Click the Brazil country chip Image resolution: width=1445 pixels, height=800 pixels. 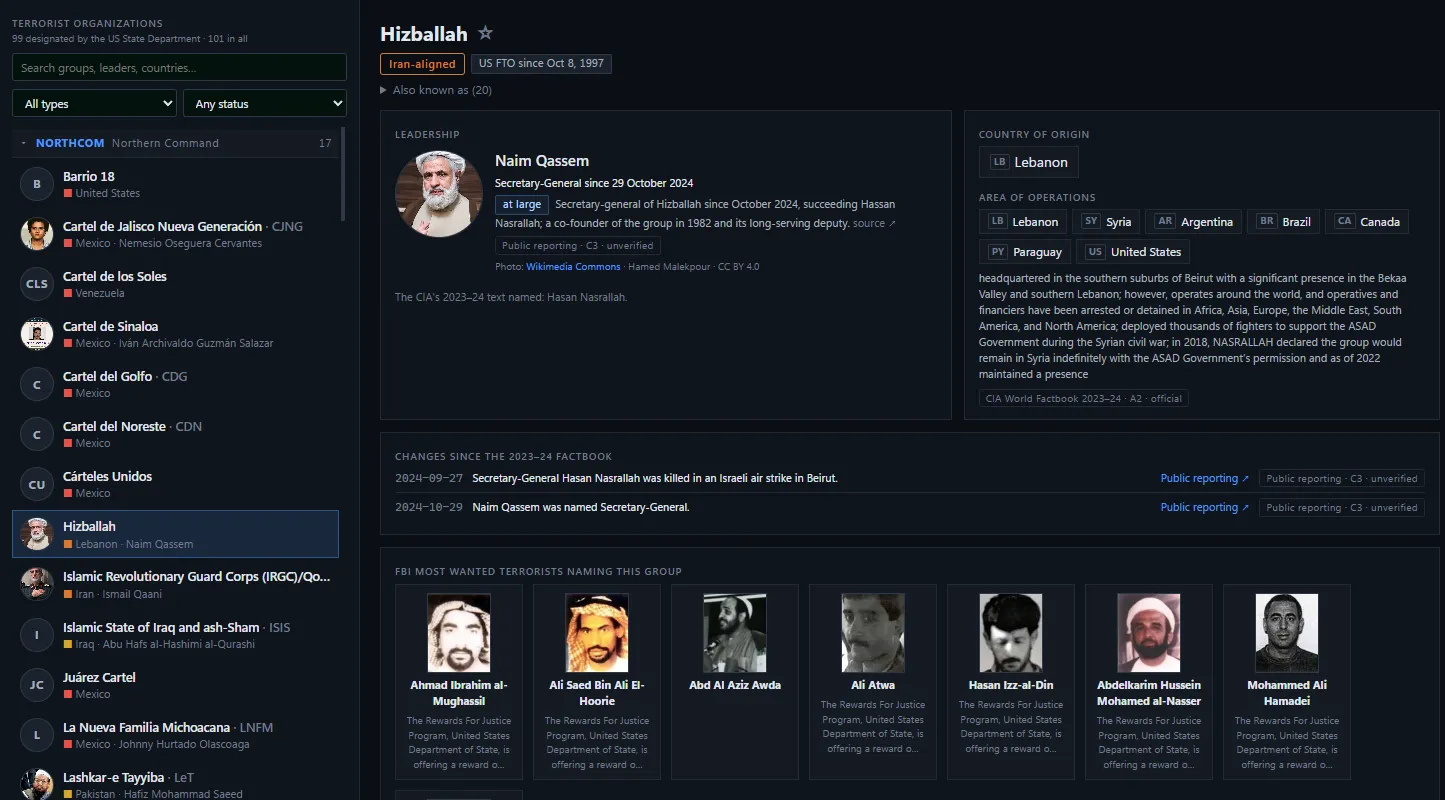pos(1284,222)
